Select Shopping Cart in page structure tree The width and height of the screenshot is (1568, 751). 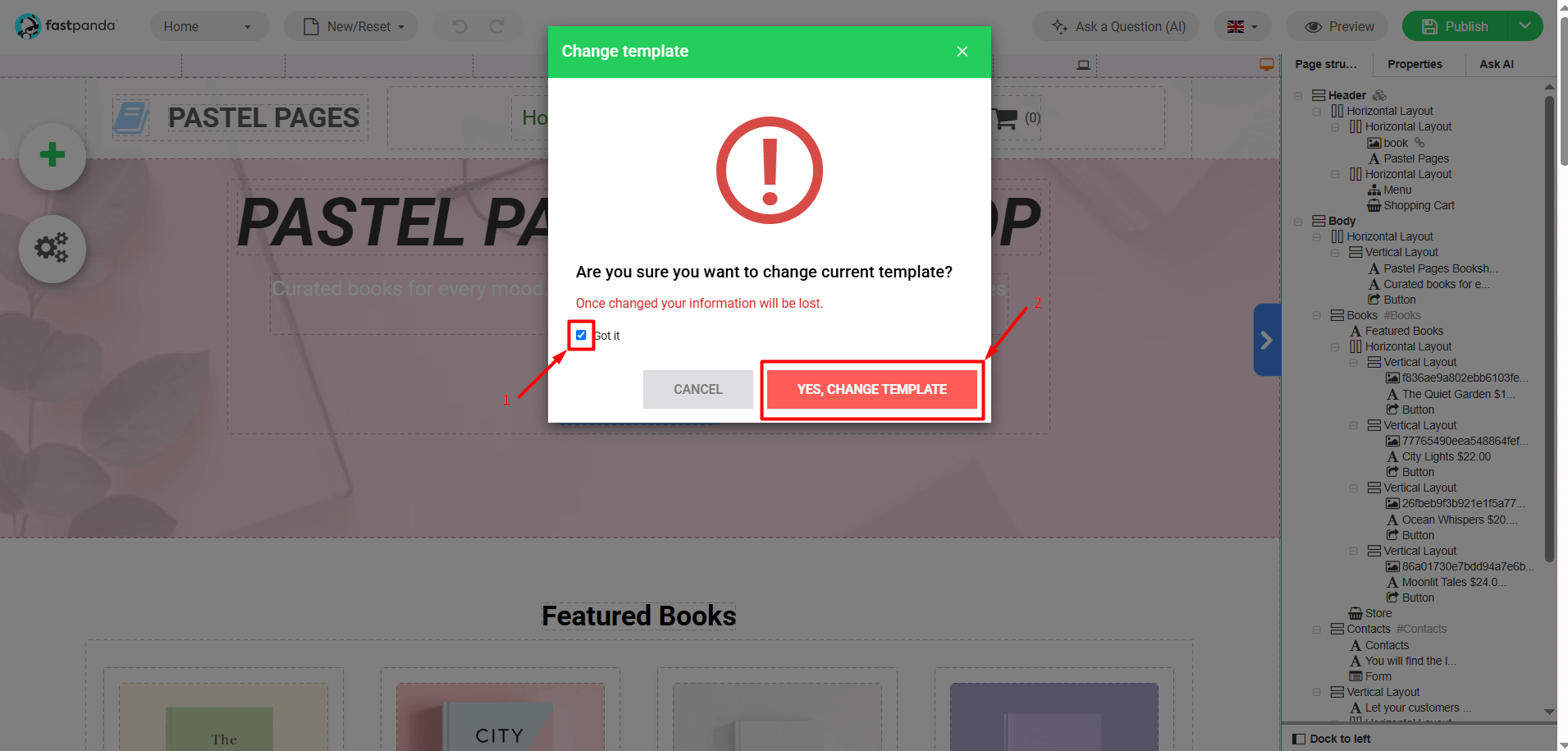1419,206
